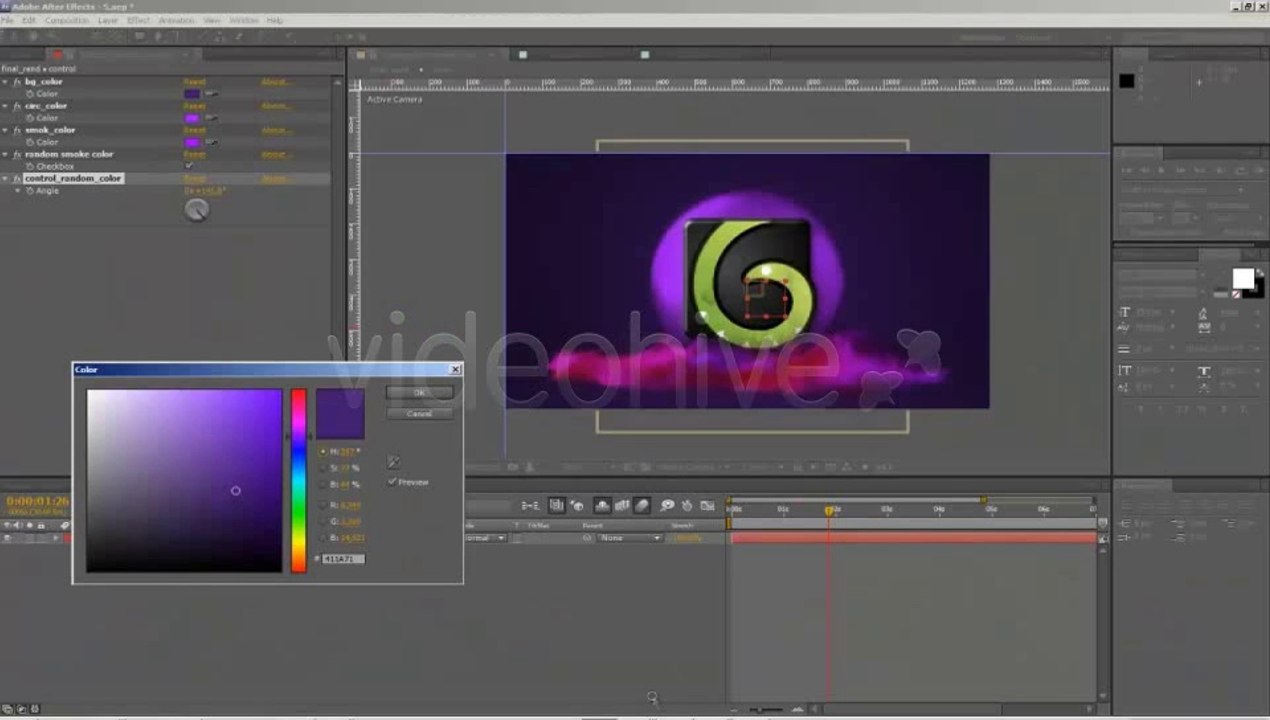Image resolution: width=1270 pixels, height=720 pixels.
Task: Reset the smok_color effect
Action: click(x=195, y=130)
